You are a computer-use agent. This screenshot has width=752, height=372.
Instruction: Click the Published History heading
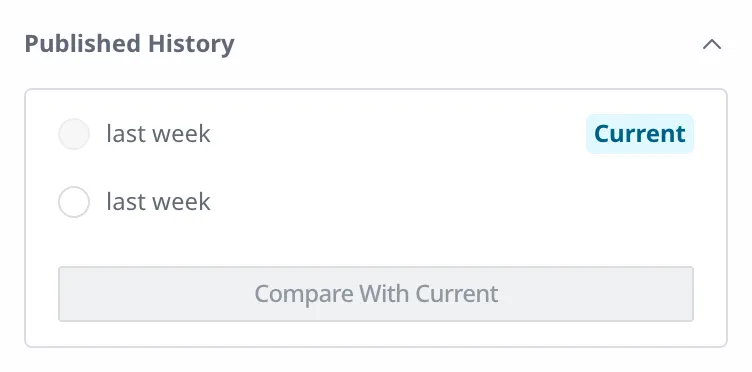[129, 44]
